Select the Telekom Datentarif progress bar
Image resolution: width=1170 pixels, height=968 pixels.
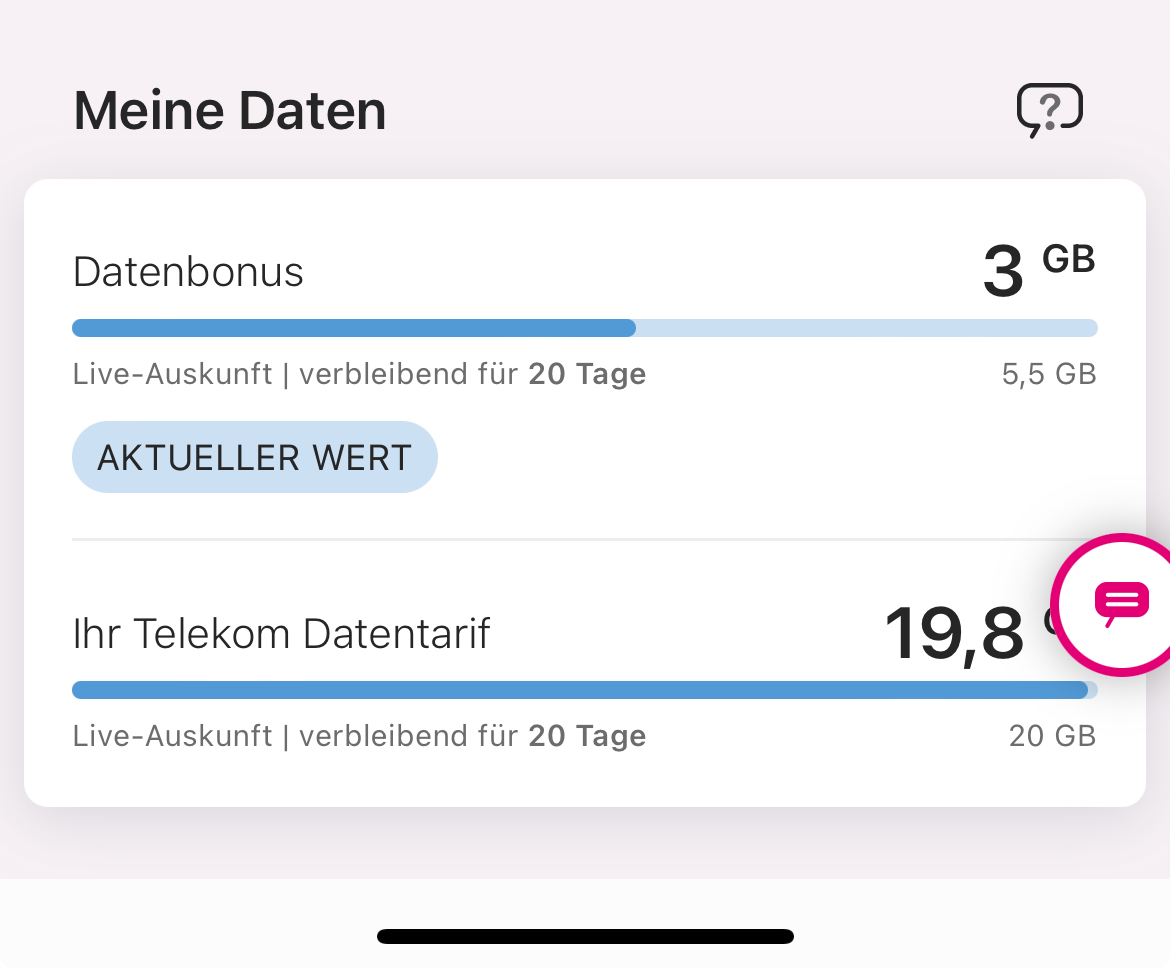[x=585, y=690]
